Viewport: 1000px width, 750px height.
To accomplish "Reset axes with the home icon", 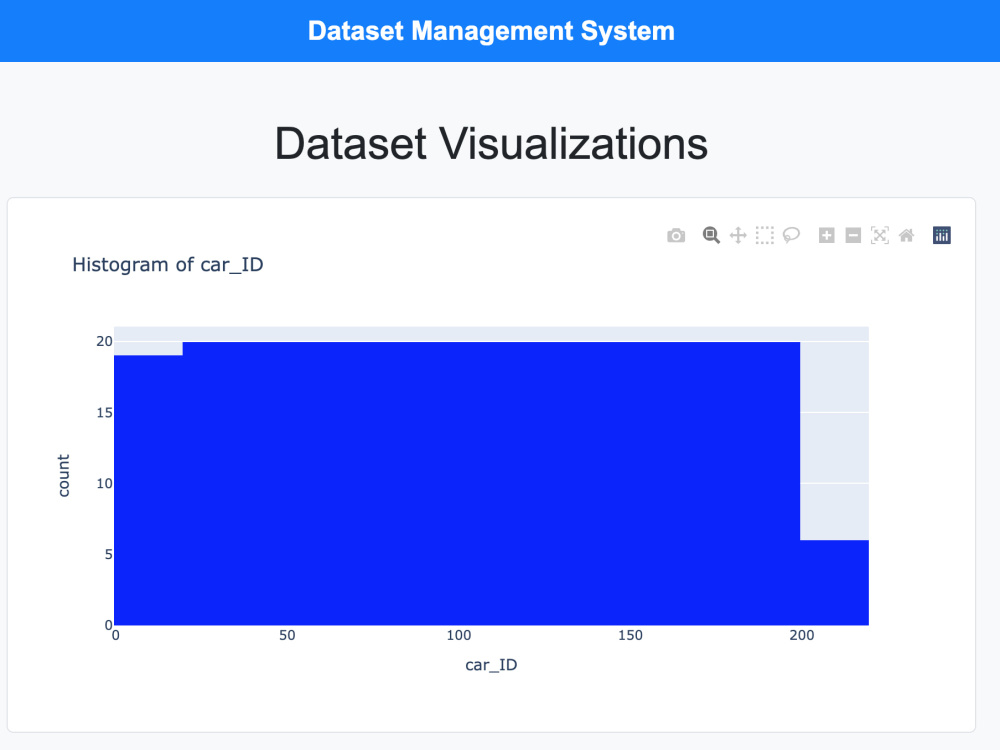I will (906, 235).
